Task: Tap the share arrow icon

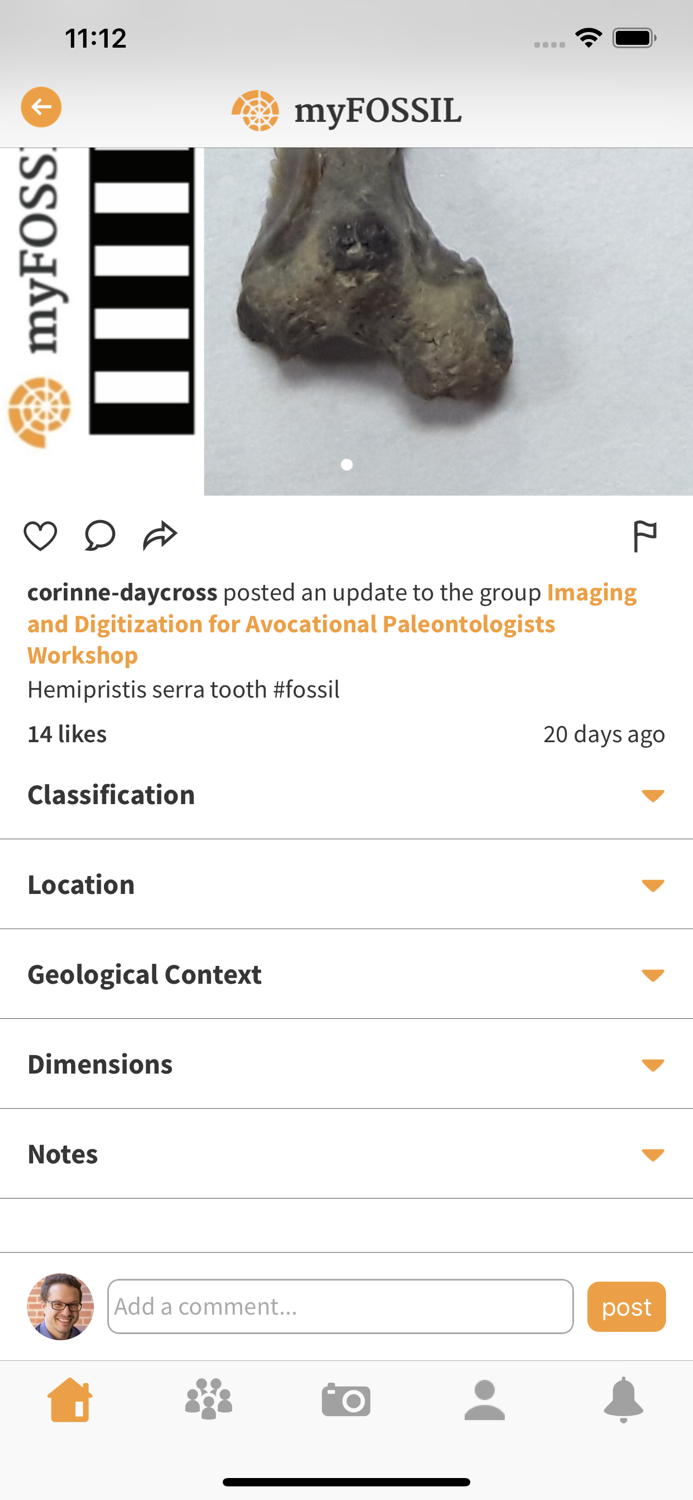Action: point(160,536)
